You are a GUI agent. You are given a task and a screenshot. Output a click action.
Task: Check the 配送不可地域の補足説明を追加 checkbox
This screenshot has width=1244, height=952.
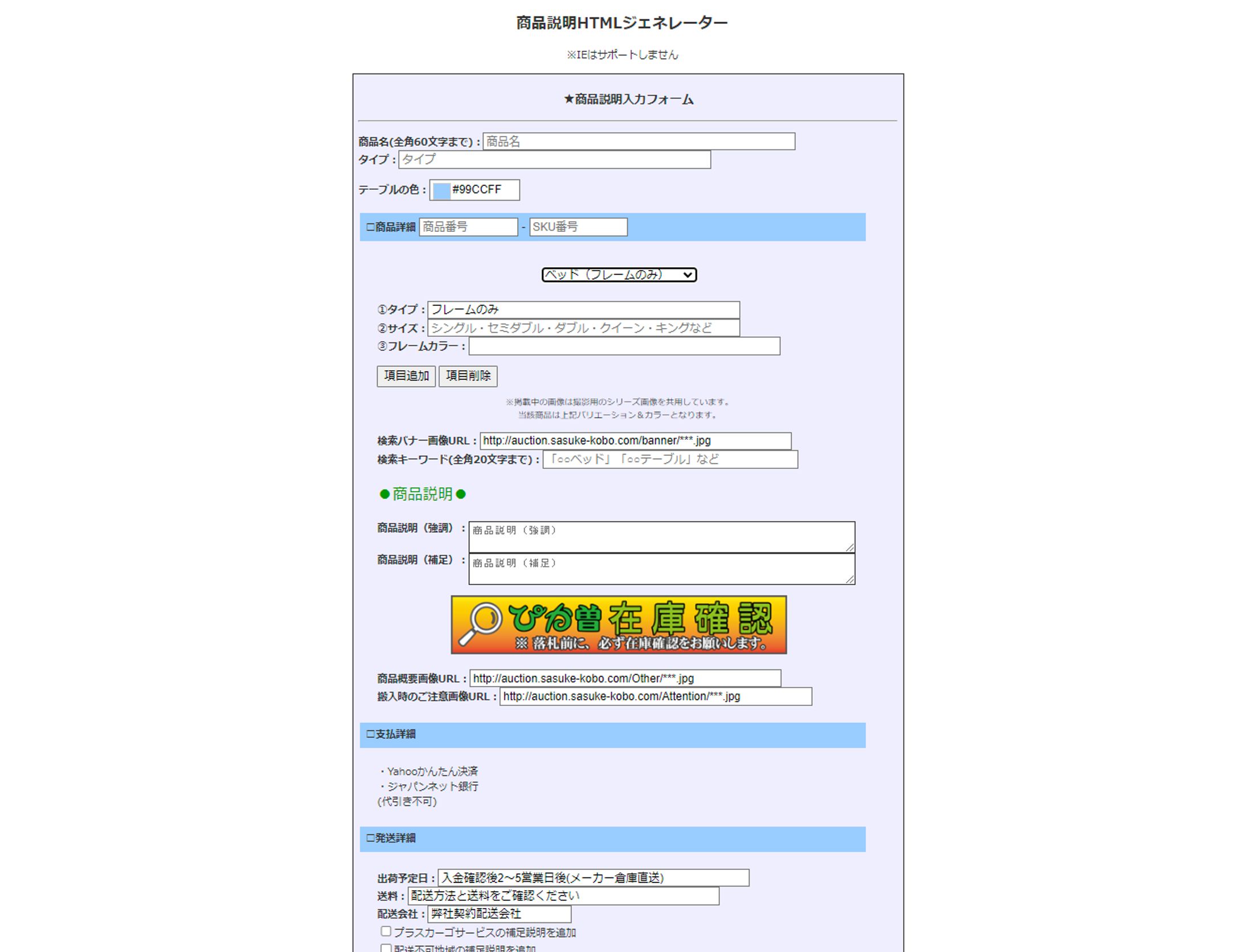[386, 948]
